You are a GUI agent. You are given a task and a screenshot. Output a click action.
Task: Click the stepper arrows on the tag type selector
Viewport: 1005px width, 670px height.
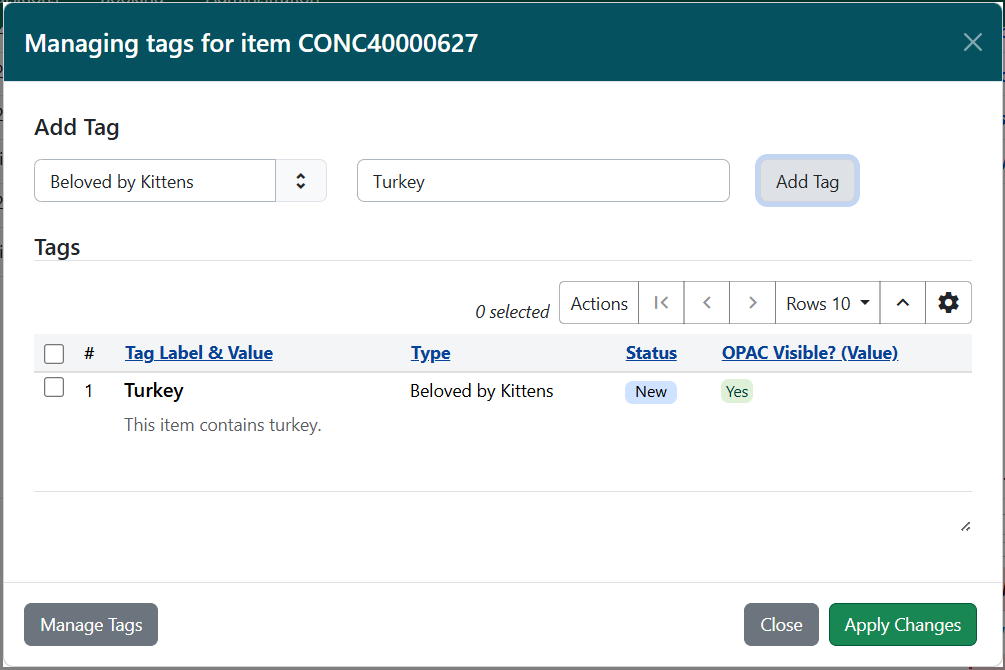click(x=301, y=180)
